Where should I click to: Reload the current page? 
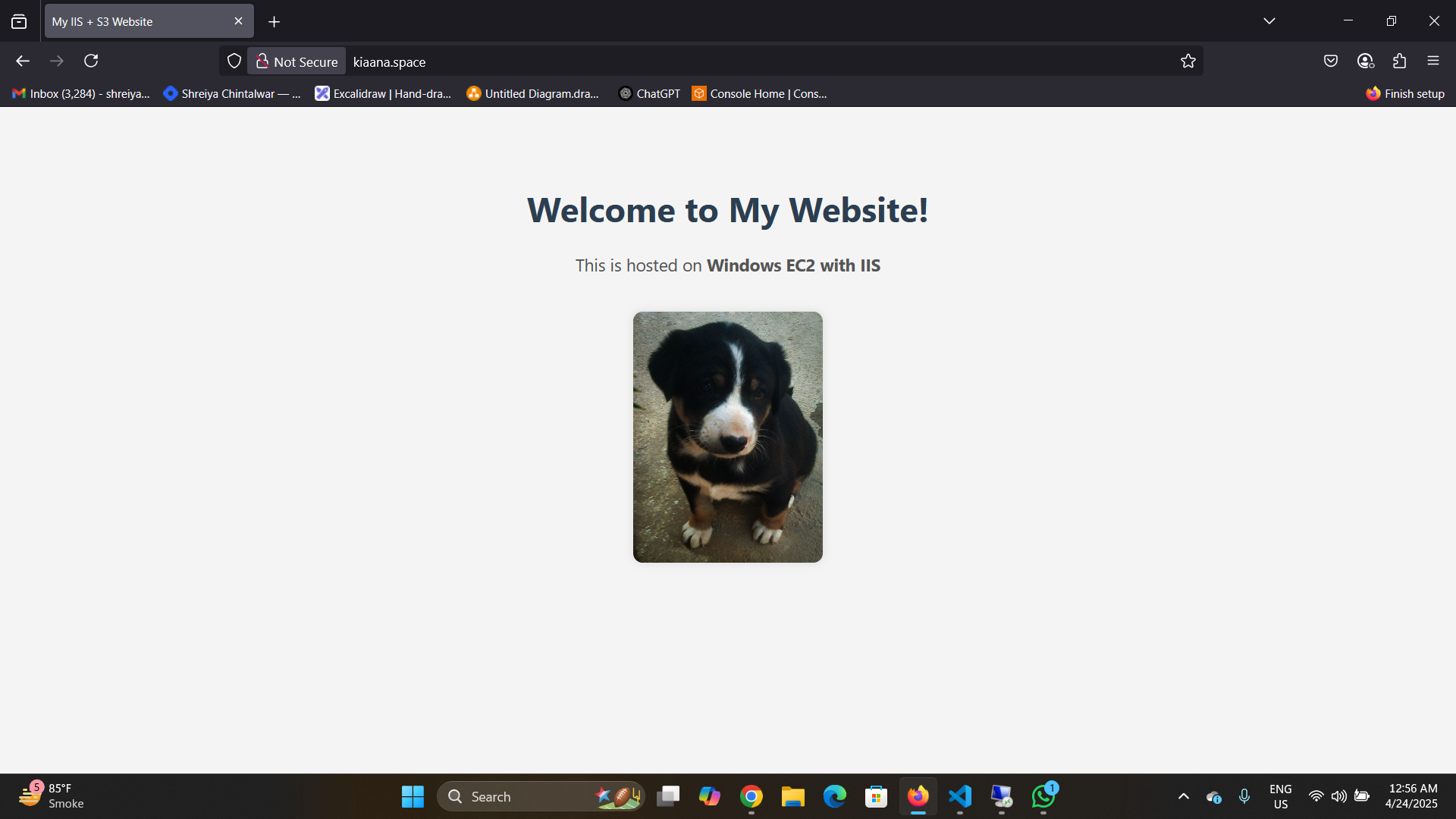click(91, 61)
